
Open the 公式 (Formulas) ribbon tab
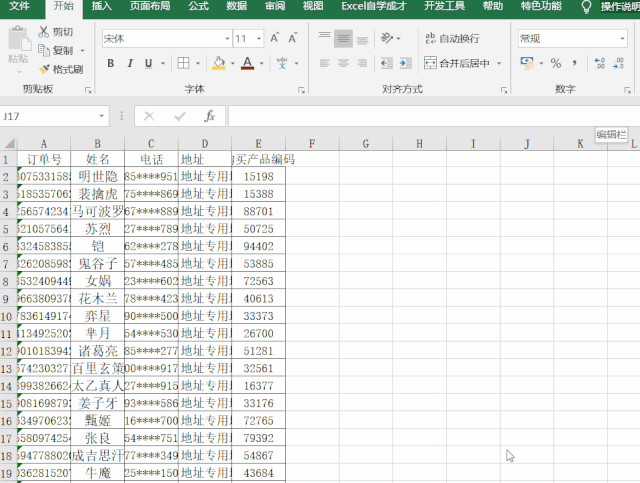pyautogui.click(x=198, y=6)
